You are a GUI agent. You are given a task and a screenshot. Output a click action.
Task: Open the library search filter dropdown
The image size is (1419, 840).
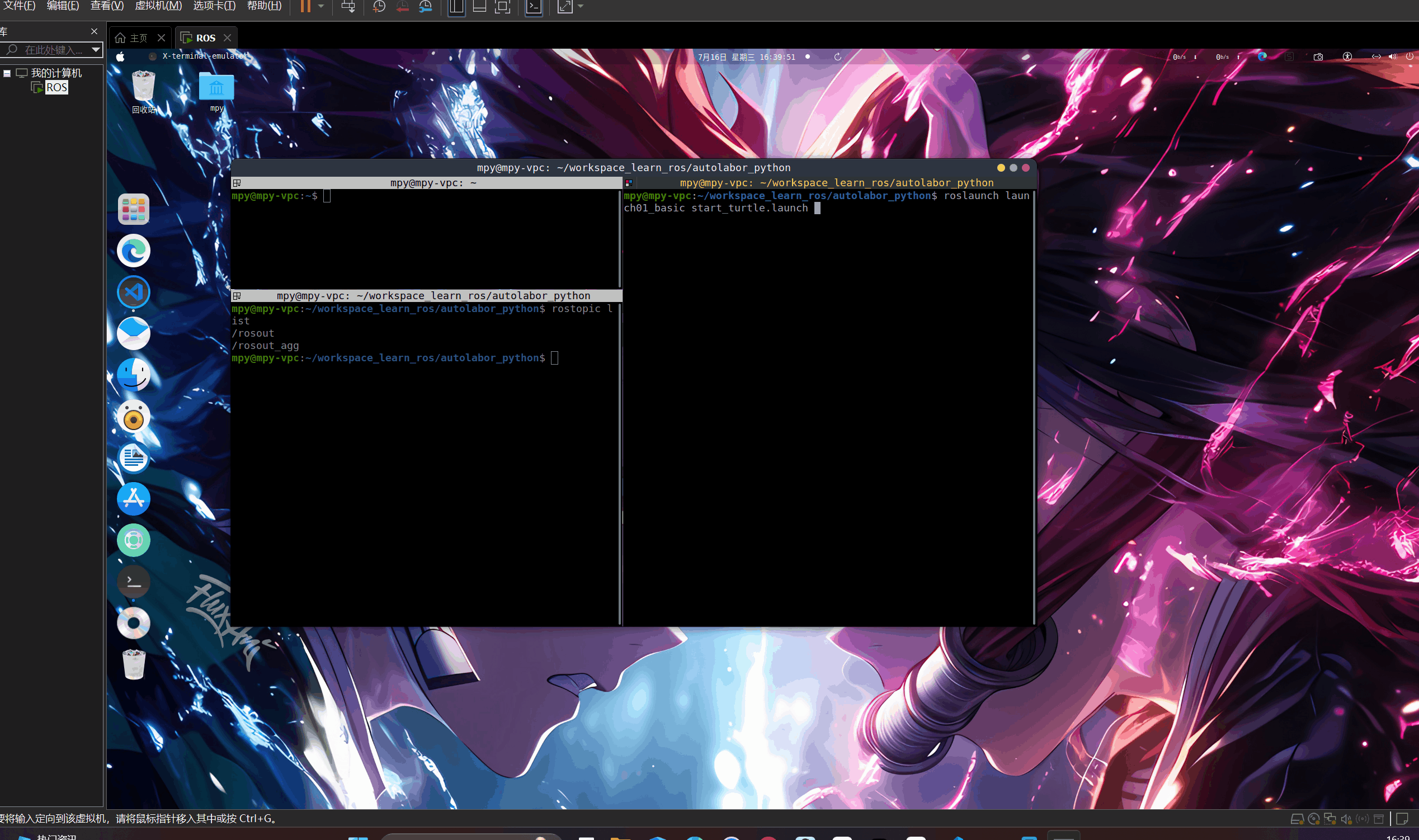pyautogui.click(x=96, y=50)
